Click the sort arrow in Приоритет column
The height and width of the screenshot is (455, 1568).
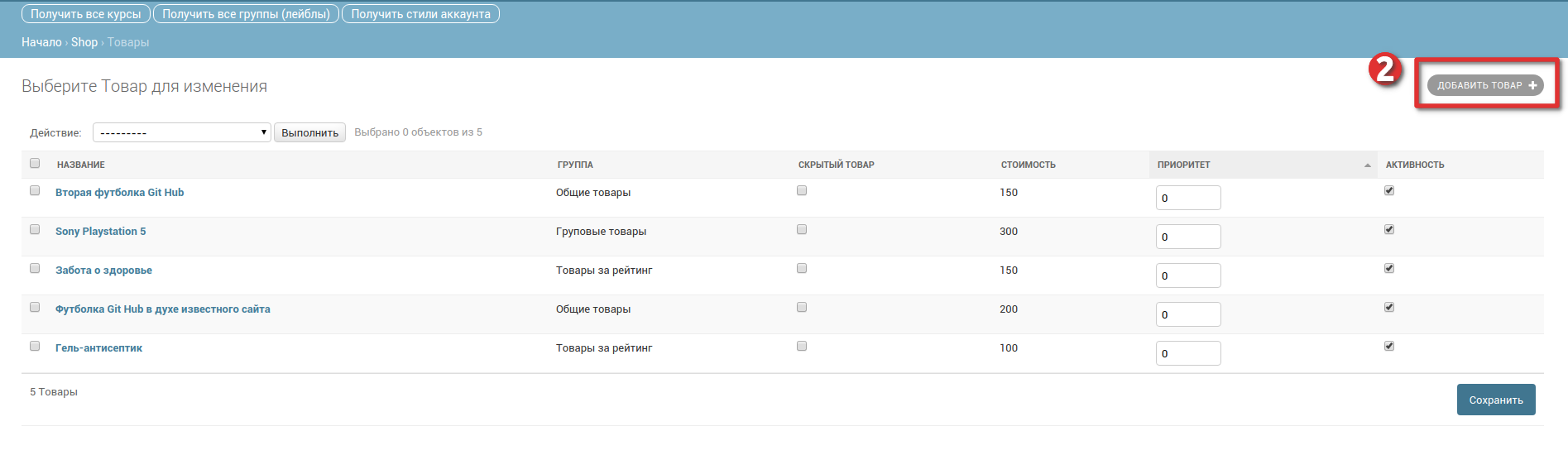click(1367, 165)
